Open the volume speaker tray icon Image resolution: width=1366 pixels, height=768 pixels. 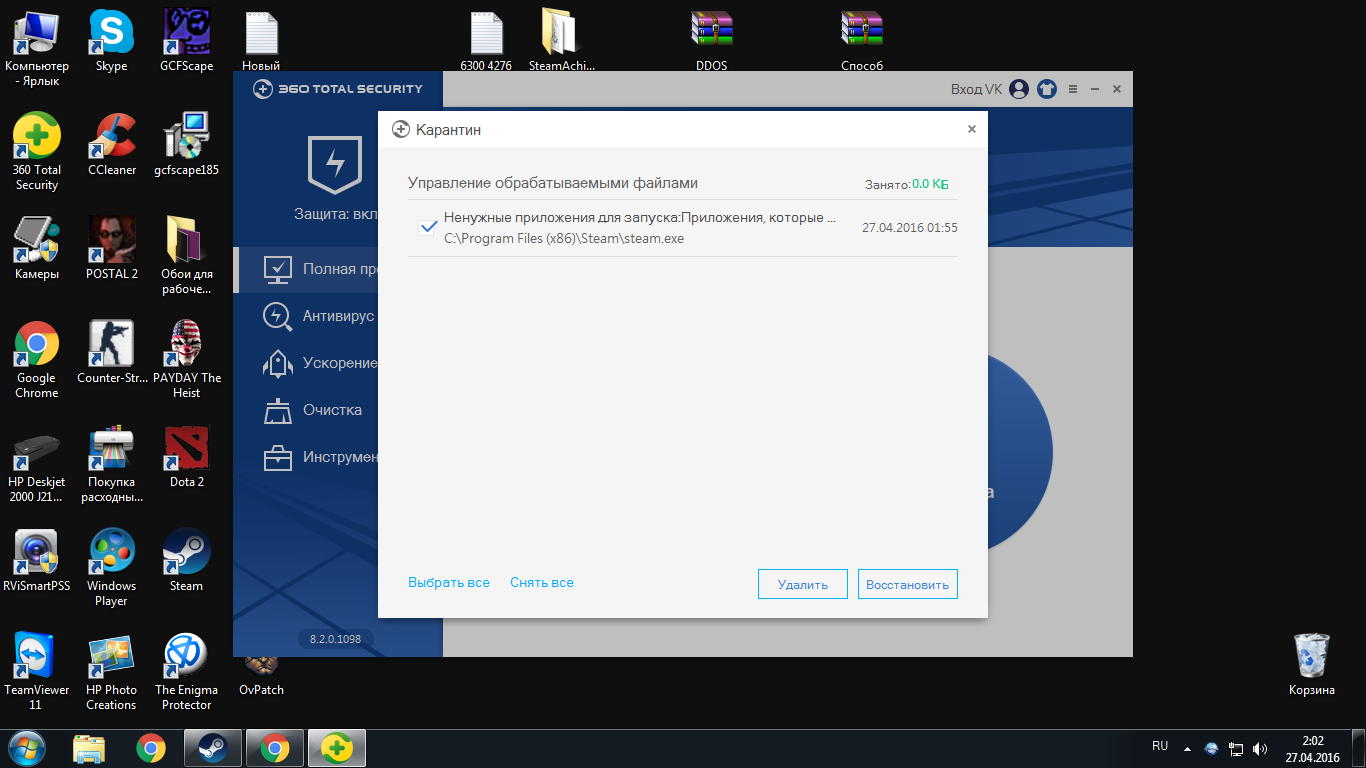tap(1260, 748)
